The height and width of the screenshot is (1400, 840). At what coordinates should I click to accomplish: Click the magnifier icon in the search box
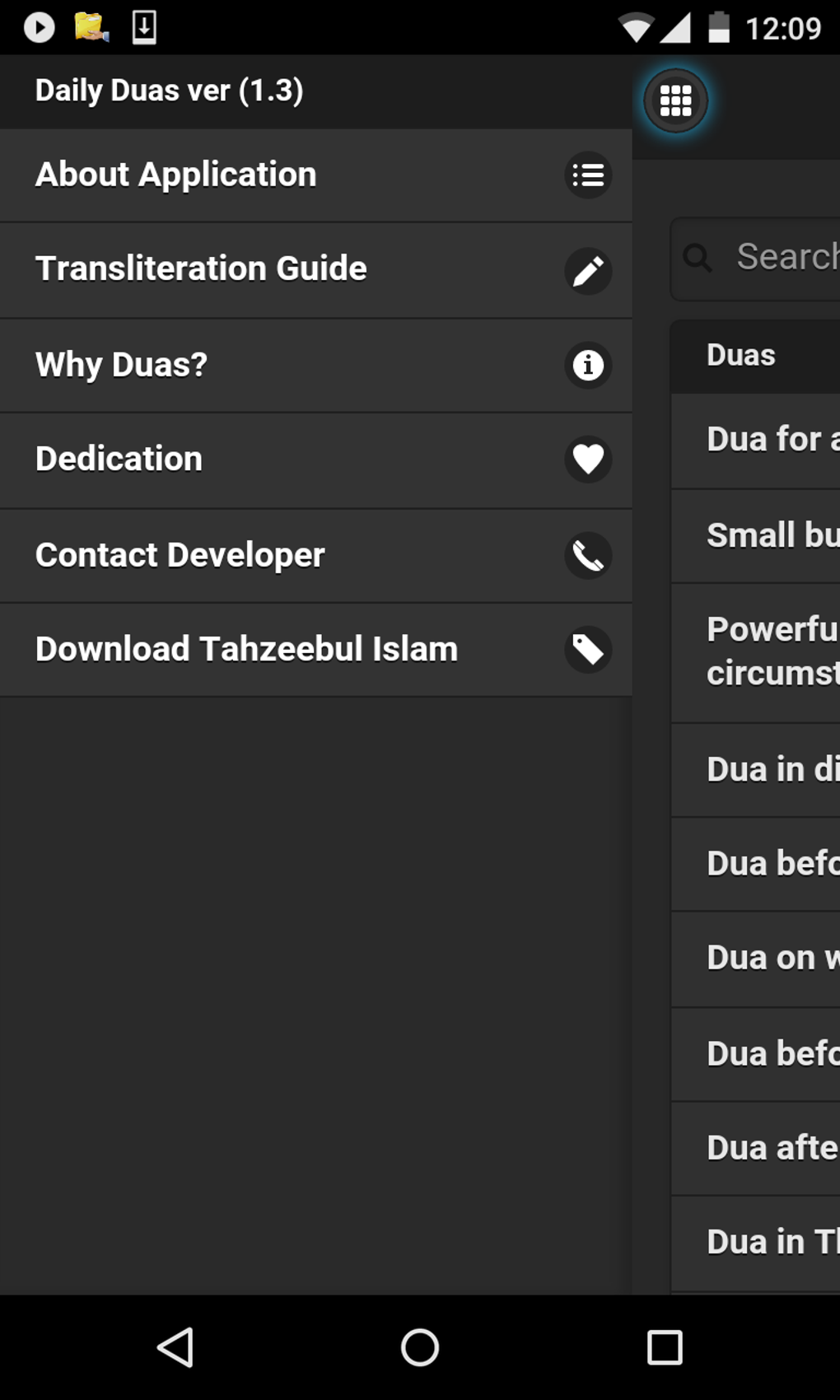[x=698, y=258]
